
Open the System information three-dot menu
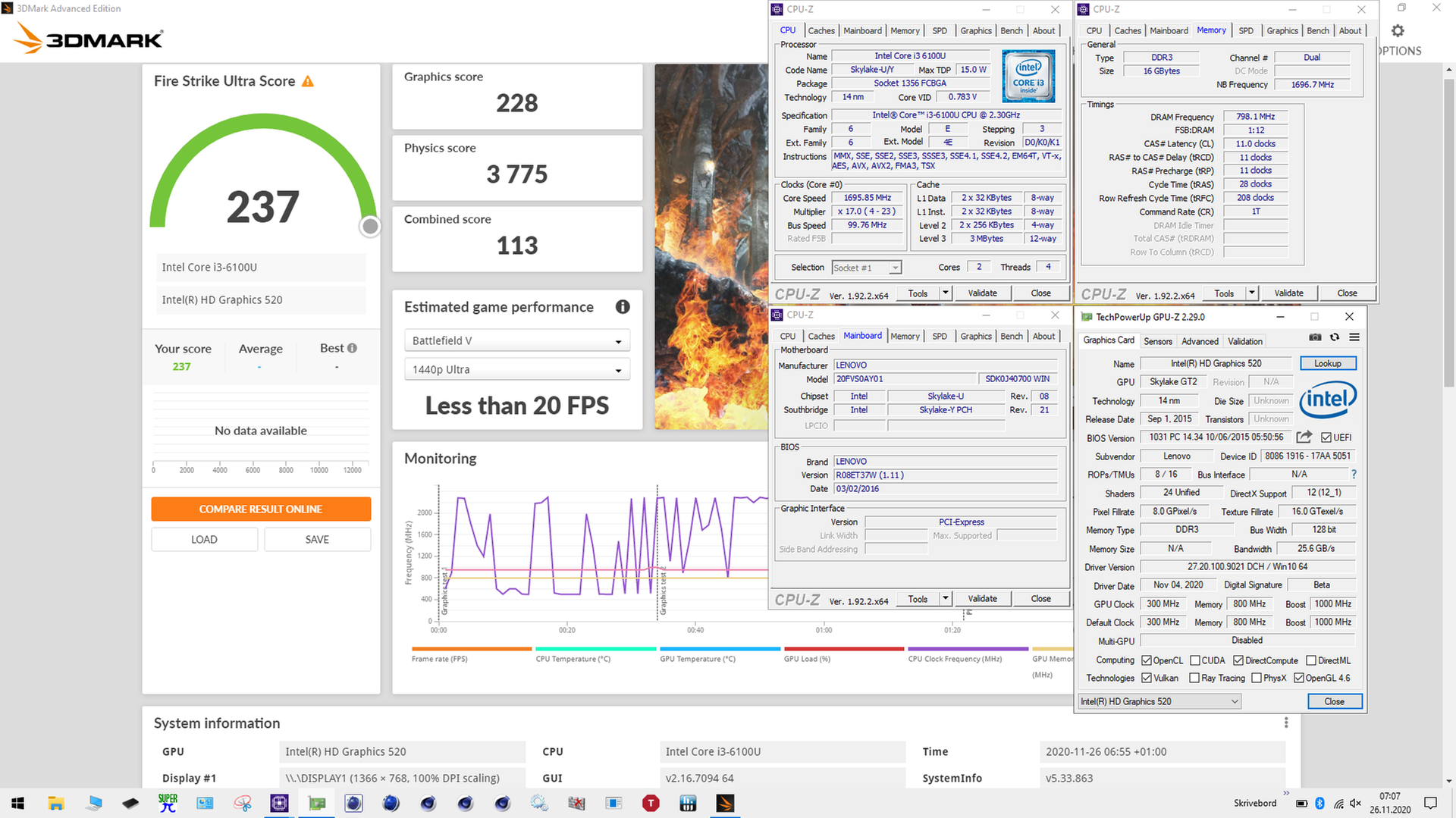1286,723
